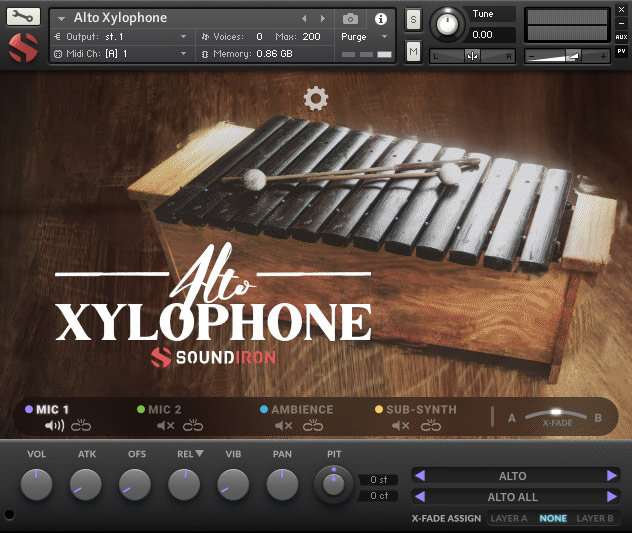Image resolution: width=632 pixels, height=533 pixels.
Task: Click the master volume slider in the header
Action: (x=567, y=56)
